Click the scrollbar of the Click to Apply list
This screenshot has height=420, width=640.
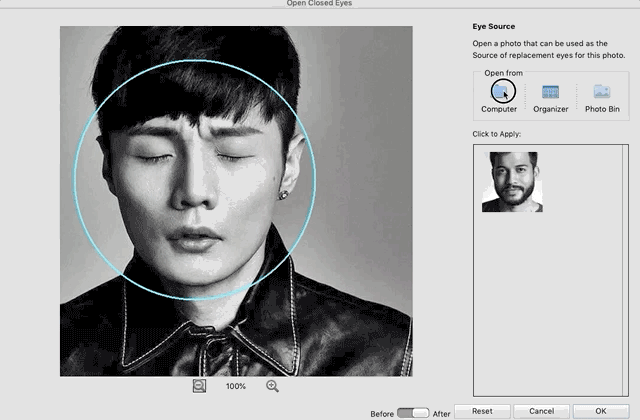pyautogui.click(x=625, y=270)
